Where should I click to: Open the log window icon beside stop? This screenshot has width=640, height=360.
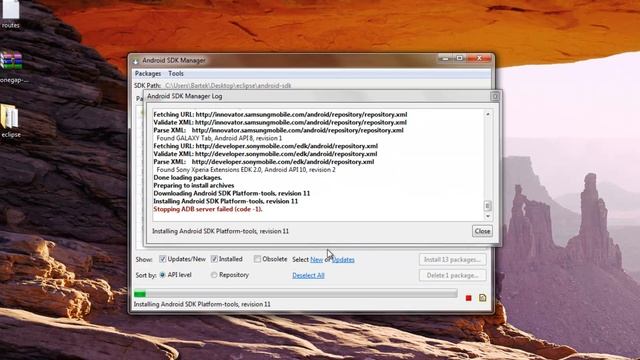(x=482, y=298)
